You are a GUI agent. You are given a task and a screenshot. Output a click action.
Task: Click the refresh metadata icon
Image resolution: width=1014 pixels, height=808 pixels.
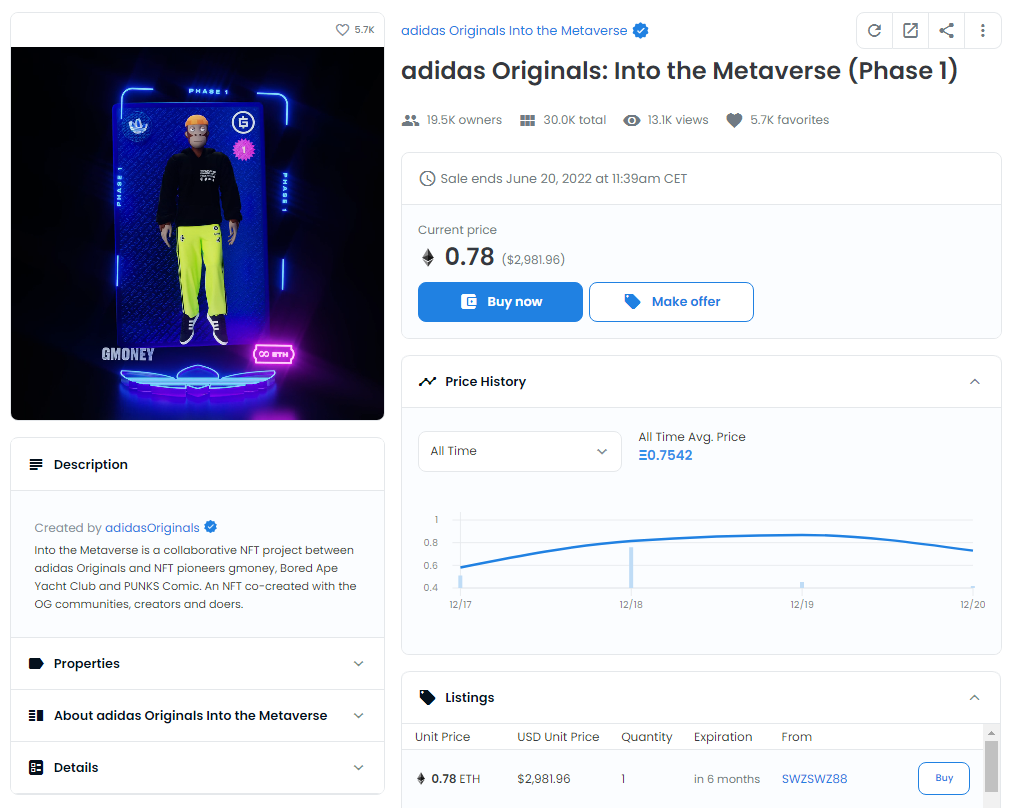click(x=874, y=30)
